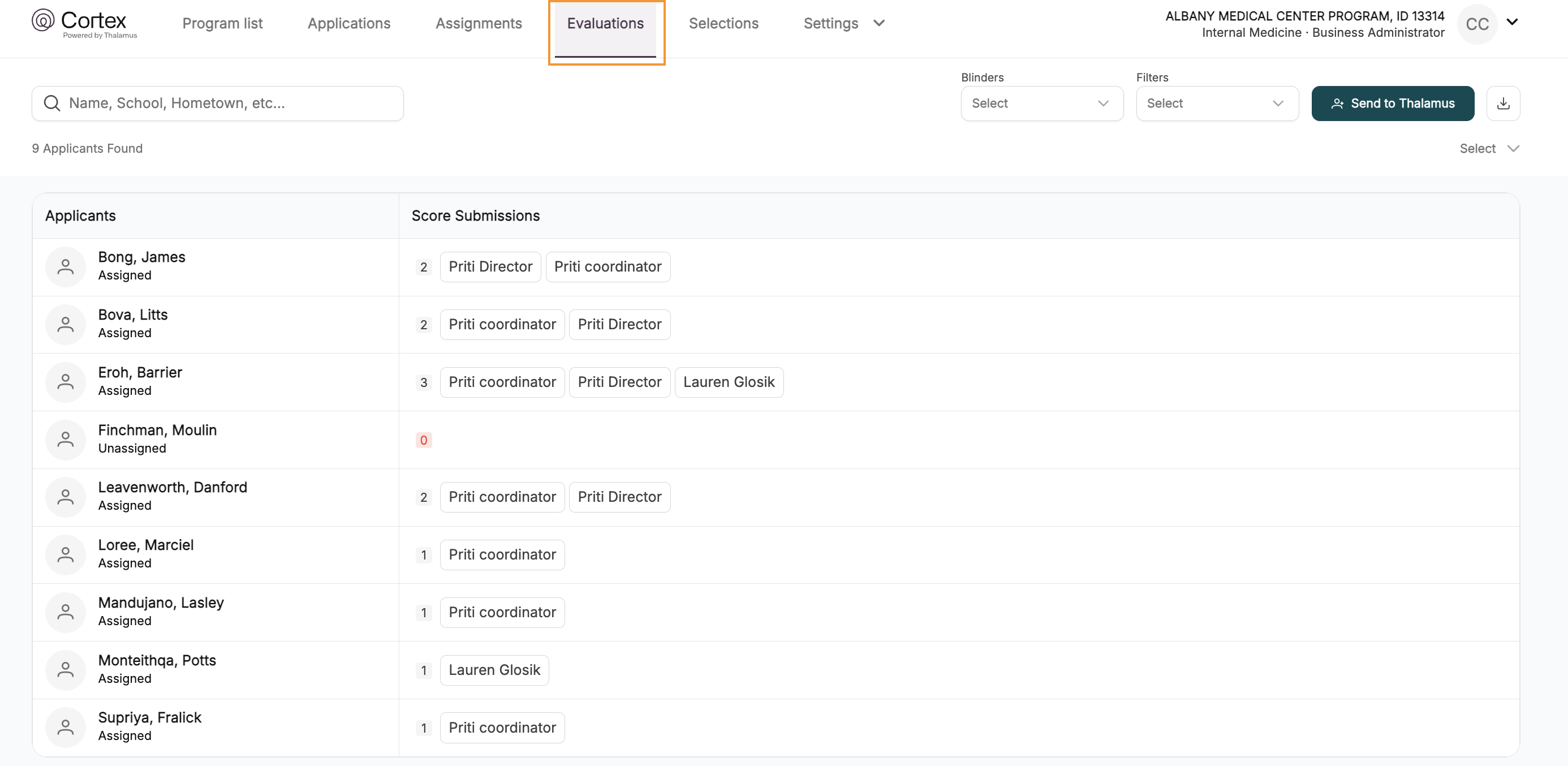Click Lauren Glosik chip for Monteithqa, Potts
This screenshot has height=766, width=1568.
tap(494, 670)
